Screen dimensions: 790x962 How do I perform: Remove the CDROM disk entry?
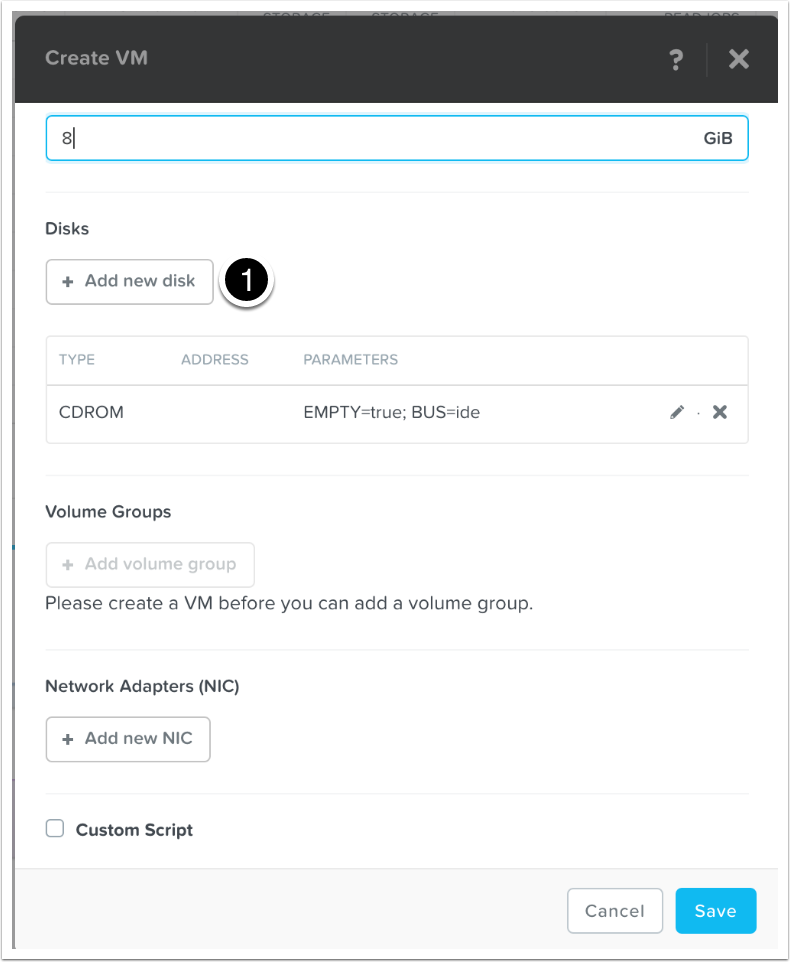719,412
